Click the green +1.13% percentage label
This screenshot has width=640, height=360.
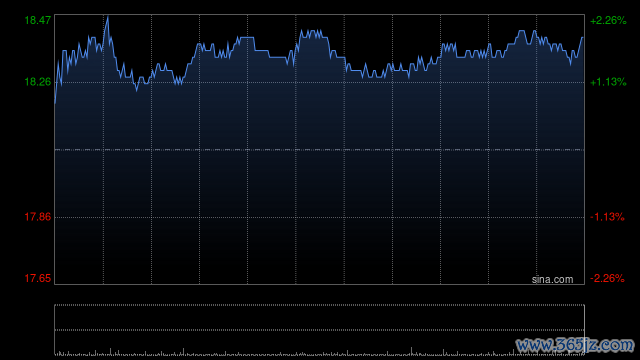608,82
